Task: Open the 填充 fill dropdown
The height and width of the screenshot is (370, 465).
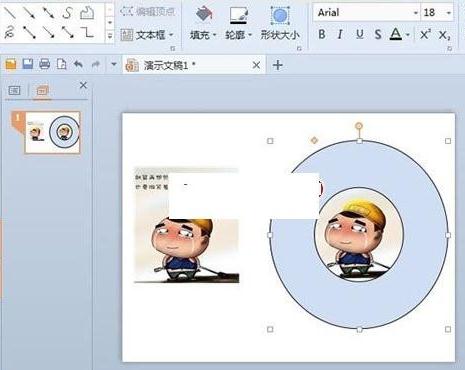Action: 203,23
